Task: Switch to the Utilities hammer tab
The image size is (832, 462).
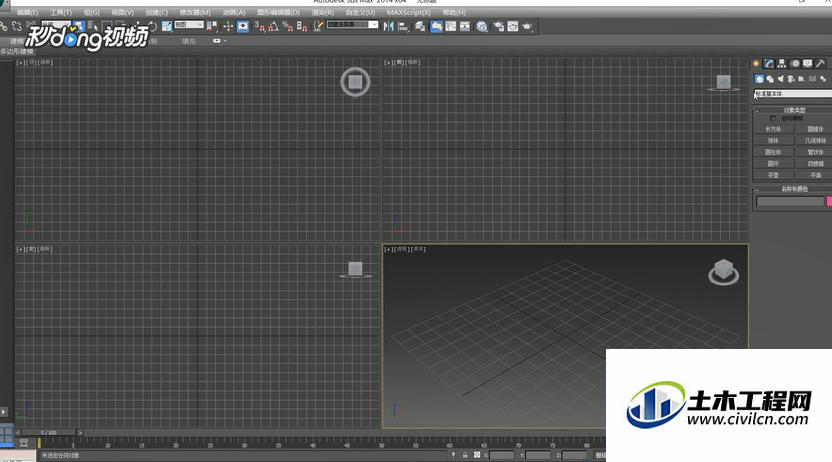Action: point(820,64)
